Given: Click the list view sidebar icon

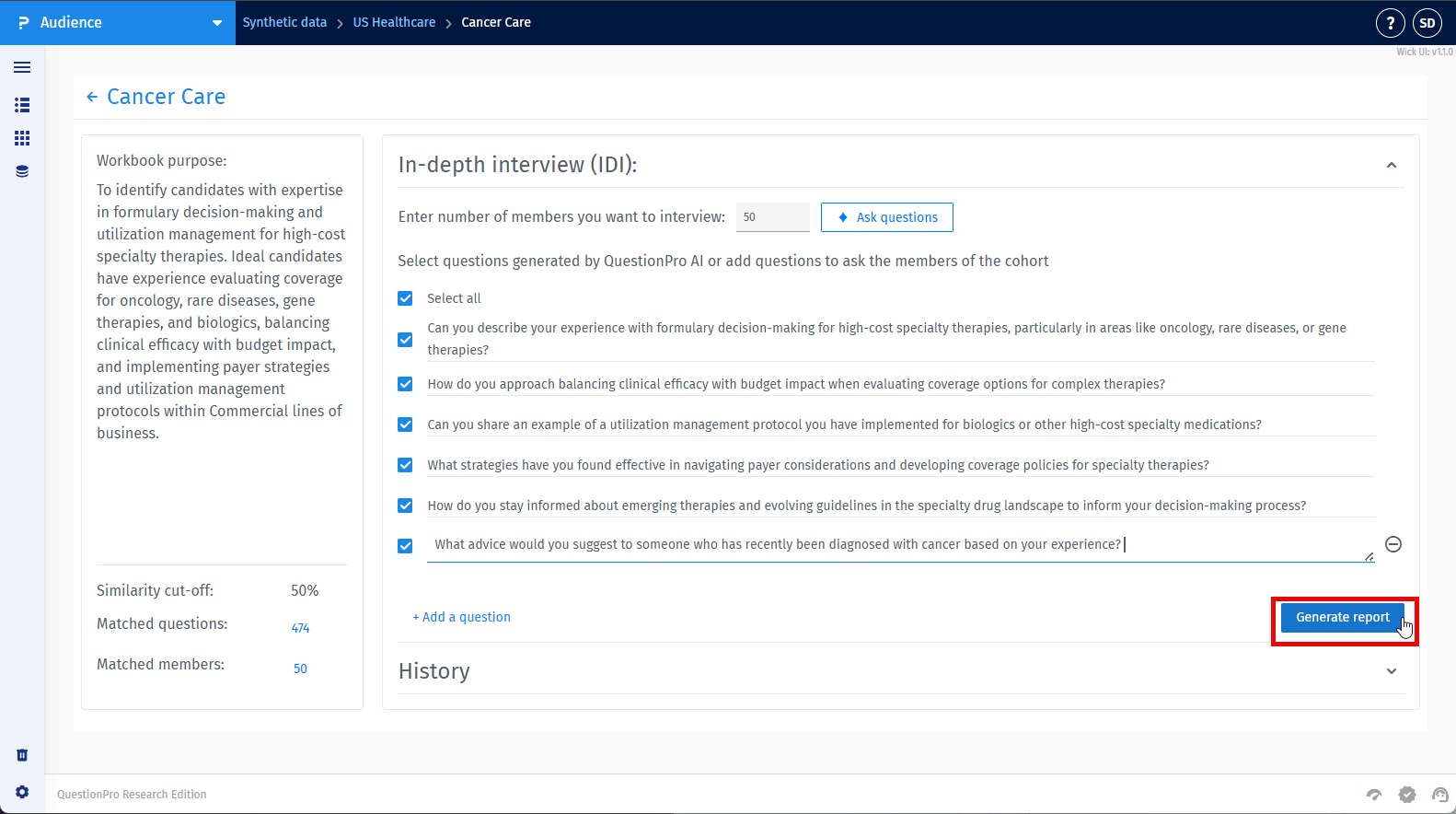Looking at the screenshot, I should click(22, 105).
